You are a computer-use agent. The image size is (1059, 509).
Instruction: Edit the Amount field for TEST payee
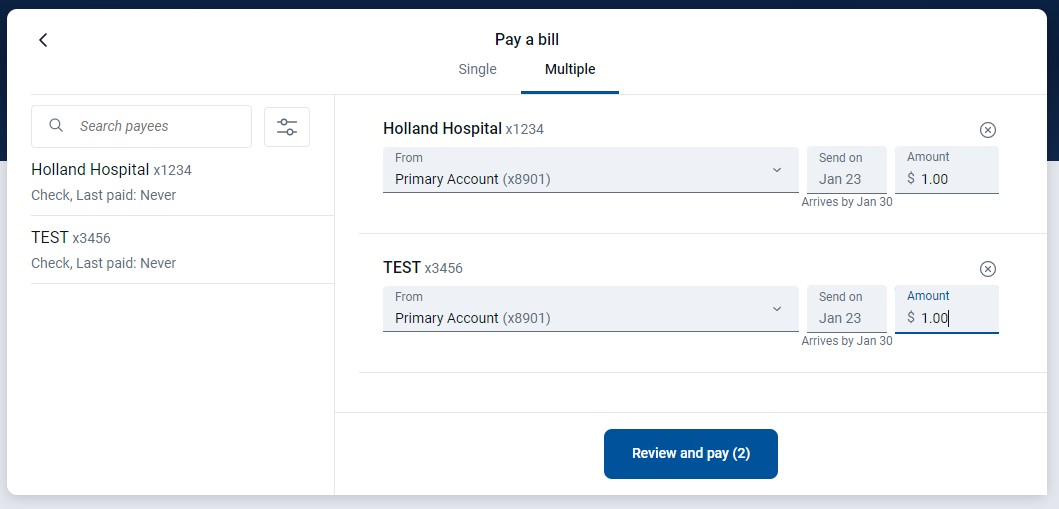[947, 309]
